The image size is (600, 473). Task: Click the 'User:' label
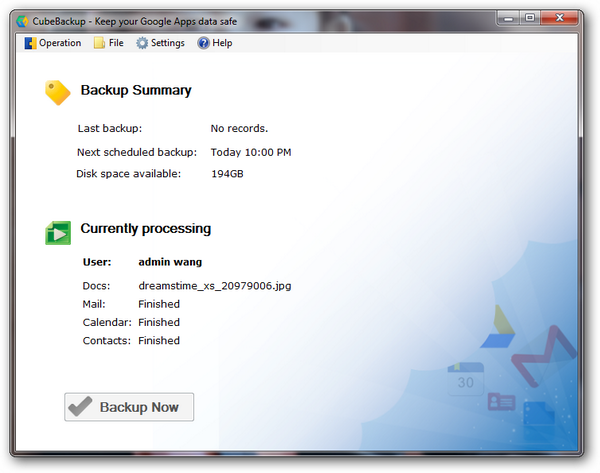[x=97, y=262]
